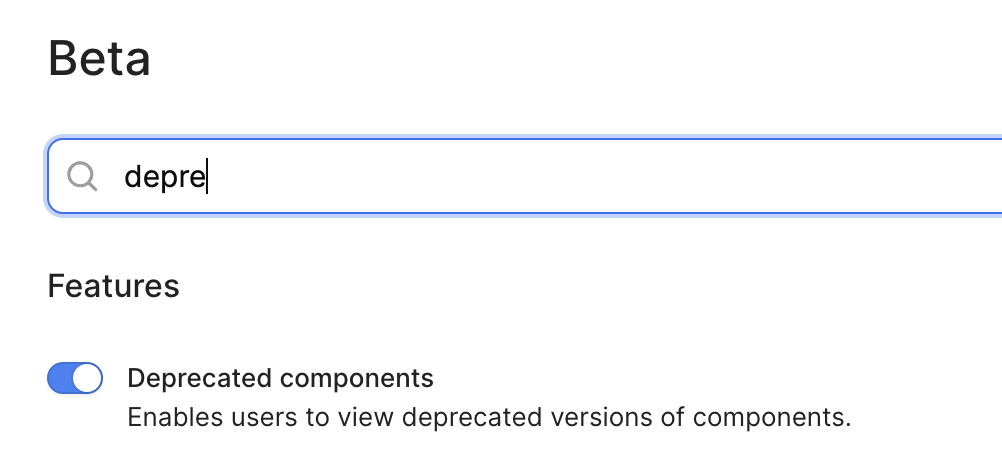Click the magnifying glass search icon
The width and height of the screenshot is (1002, 462).
coord(82,176)
